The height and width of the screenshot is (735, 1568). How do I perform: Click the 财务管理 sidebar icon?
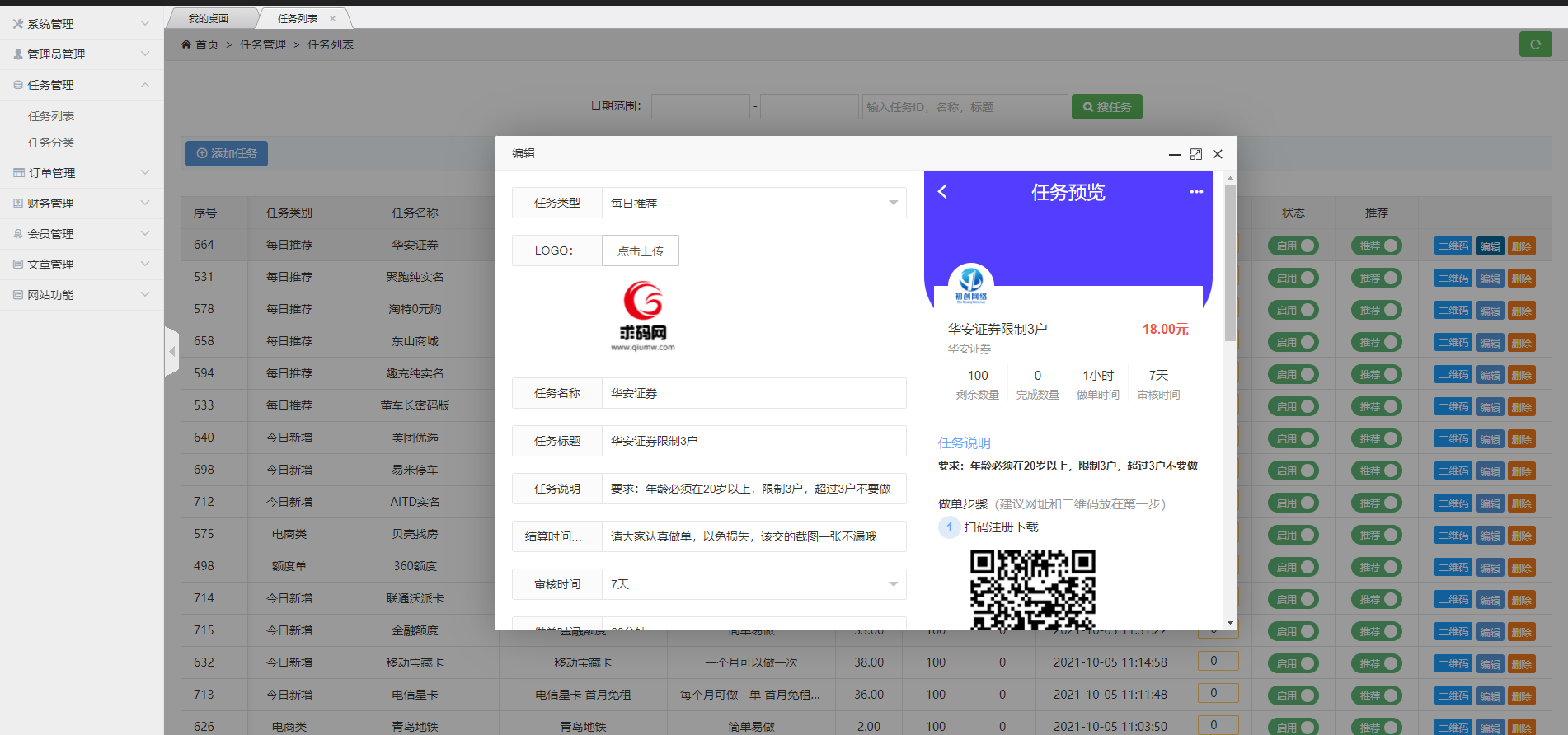pos(18,204)
